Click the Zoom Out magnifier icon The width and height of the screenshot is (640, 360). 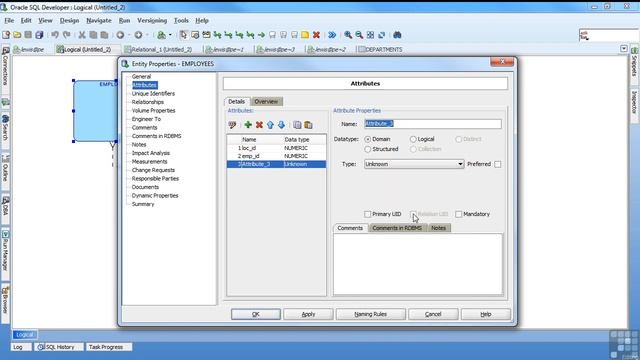[359, 35]
